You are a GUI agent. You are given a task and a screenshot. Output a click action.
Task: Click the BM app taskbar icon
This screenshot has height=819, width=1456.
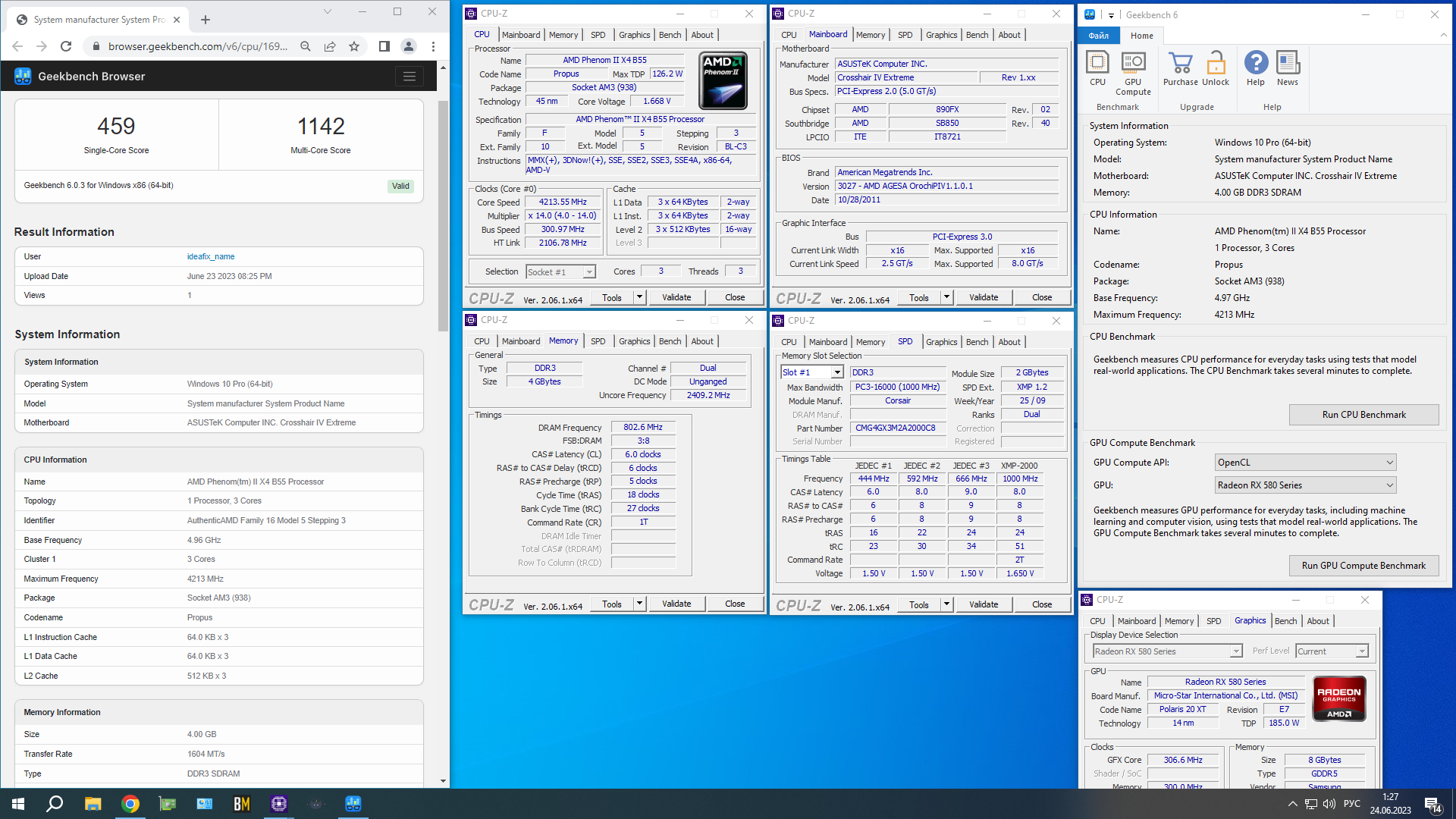(x=242, y=804)
